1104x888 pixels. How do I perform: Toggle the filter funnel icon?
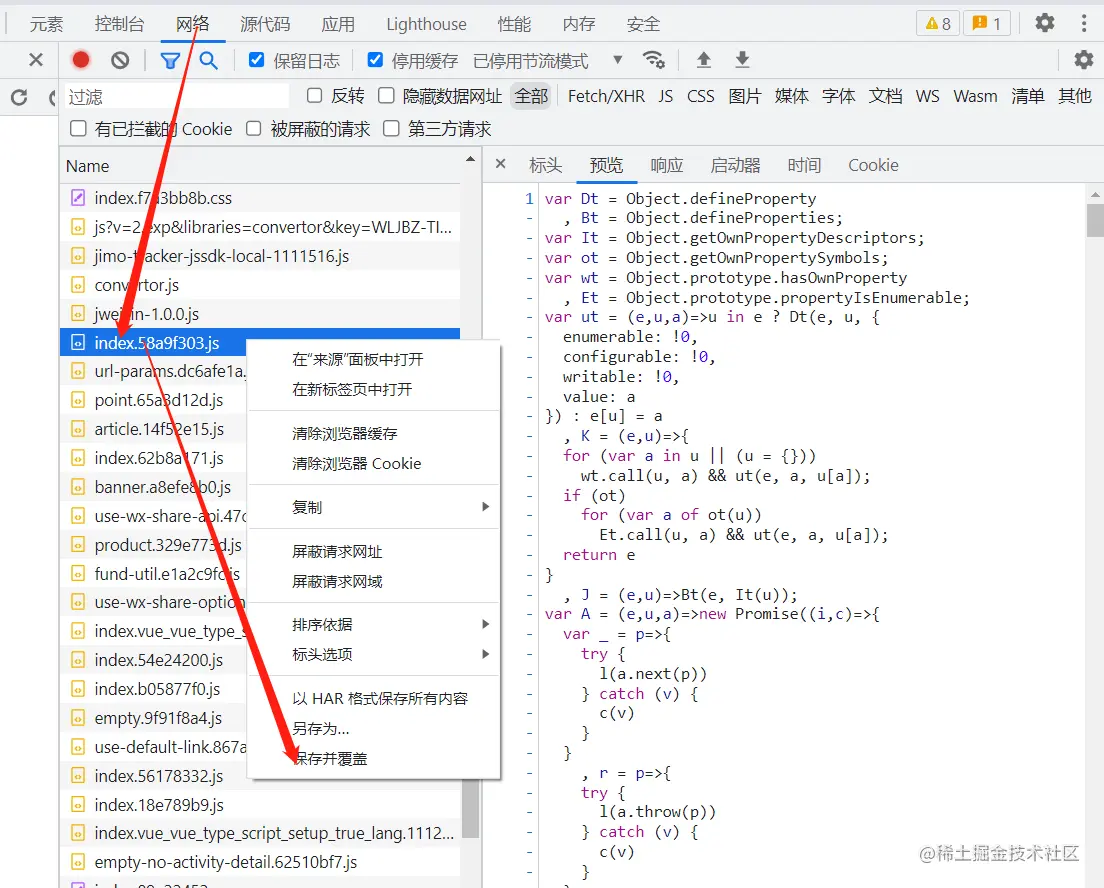170,61
